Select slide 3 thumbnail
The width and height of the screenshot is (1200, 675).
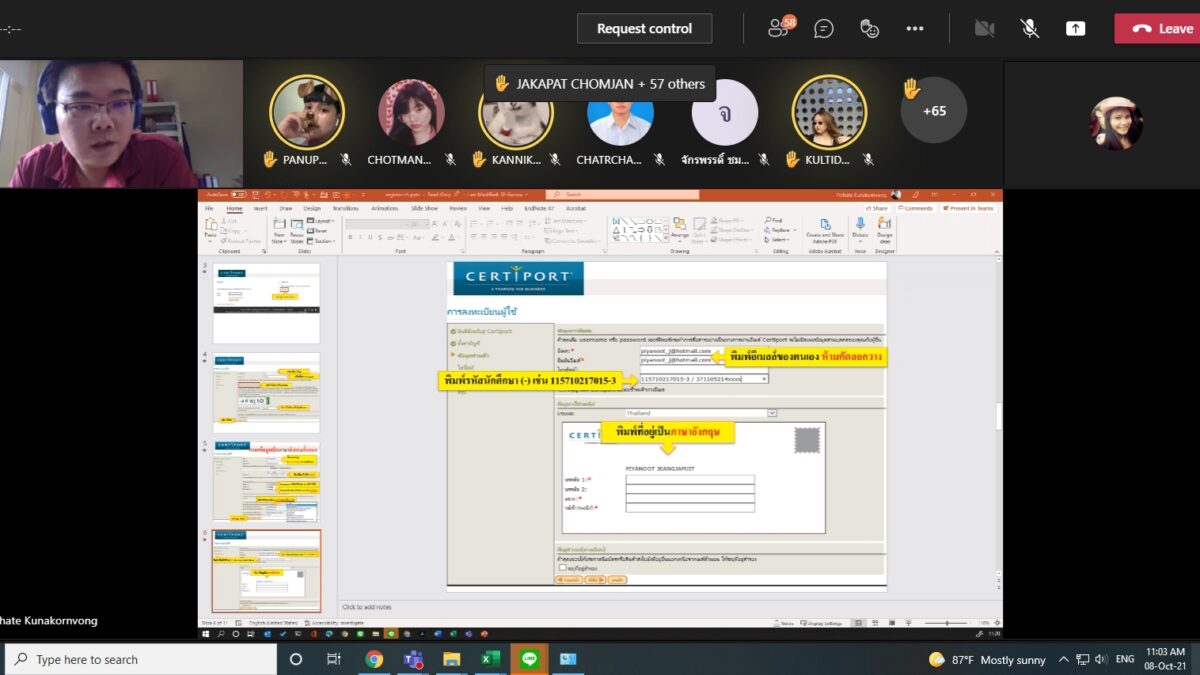tap(266, 306)
